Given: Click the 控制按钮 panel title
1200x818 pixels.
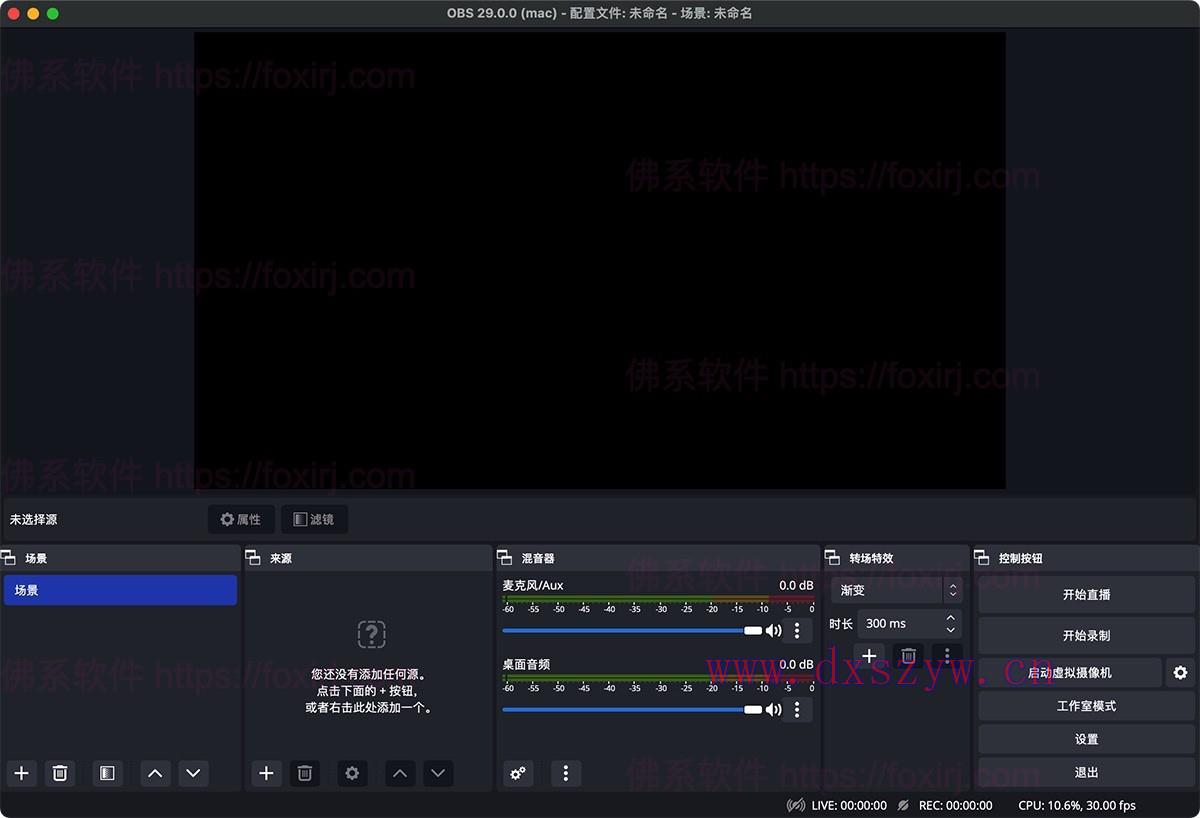Looking at the screenshot, I should [1020, 558].
